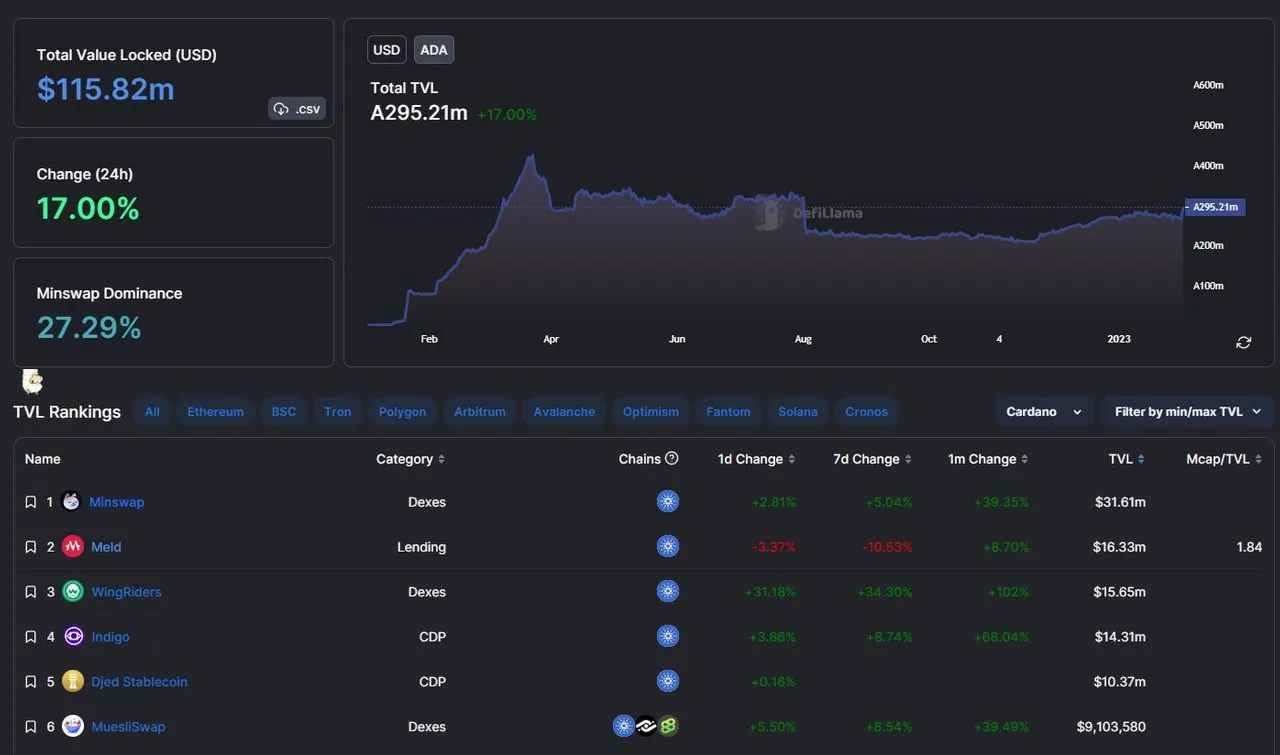Viewport: 1280px width, 755px height.
Task: Click the green WingRiders logo
Action: [x=72, y=592]
